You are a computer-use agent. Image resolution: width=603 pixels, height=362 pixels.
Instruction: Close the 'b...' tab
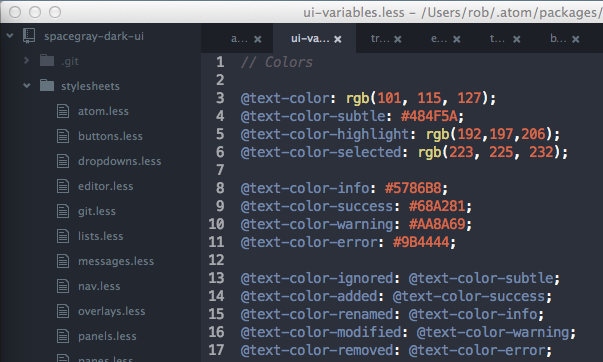pyautogui.click(x=576, y=39)
